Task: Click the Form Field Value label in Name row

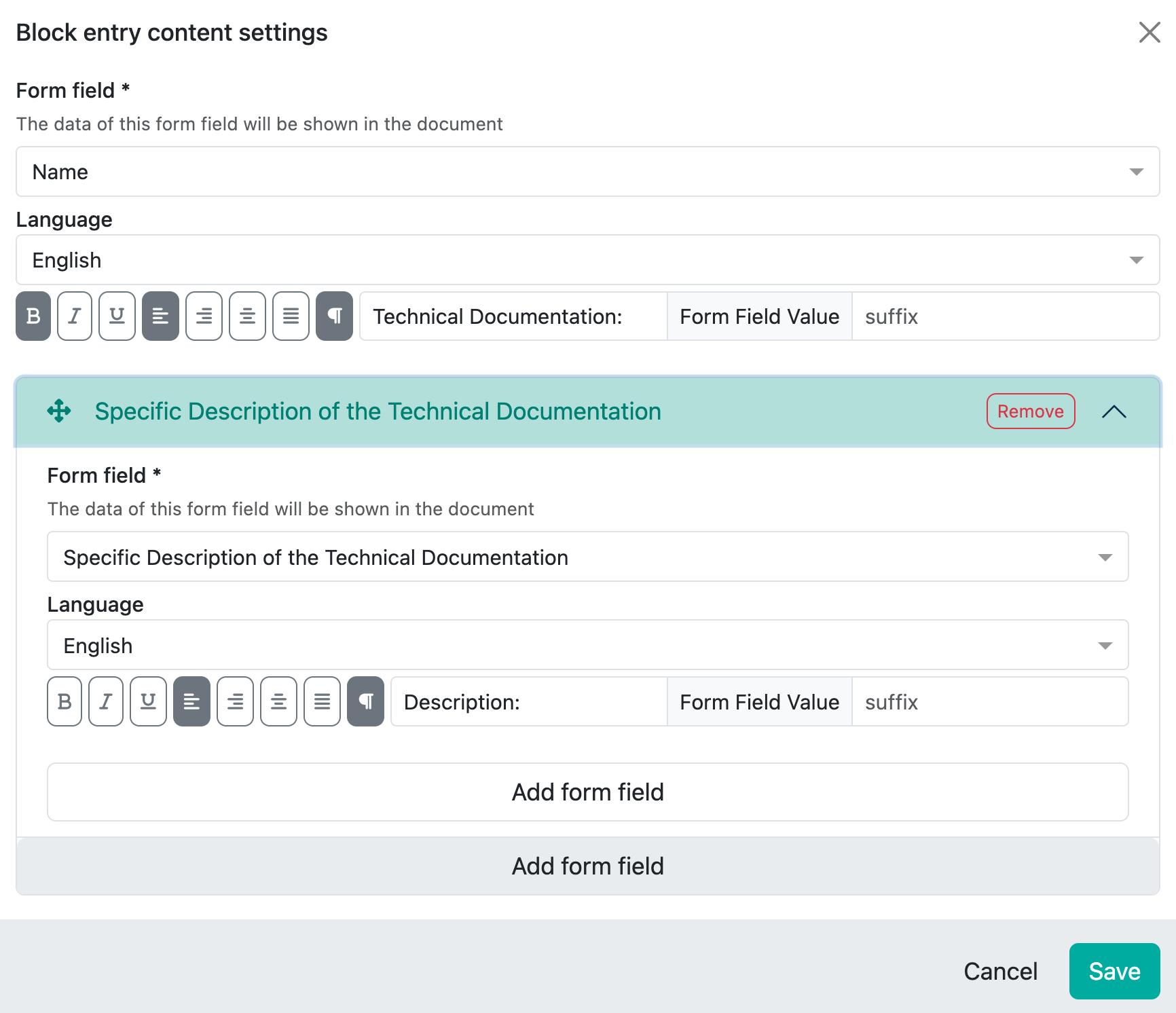Action: click(x=760, y=316)
